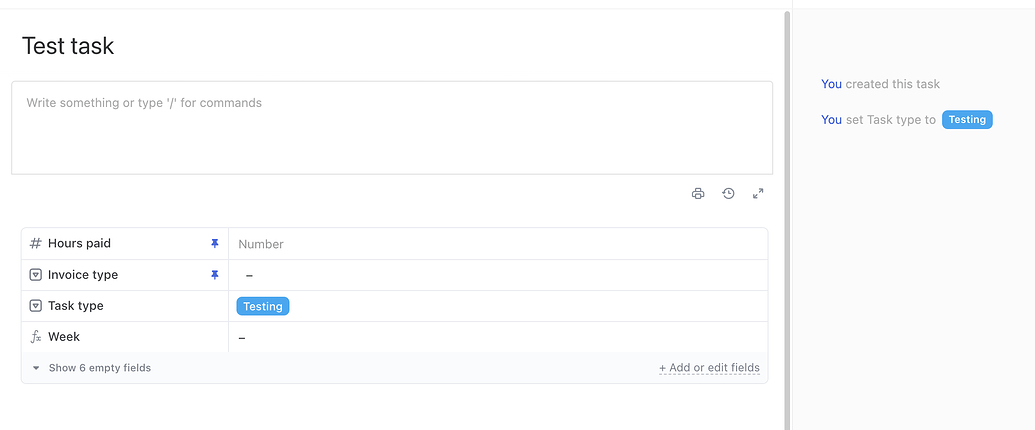Click the Testing tag in the activity feed
Viewport: 1035px width, 430px height.
pos(967,120)
